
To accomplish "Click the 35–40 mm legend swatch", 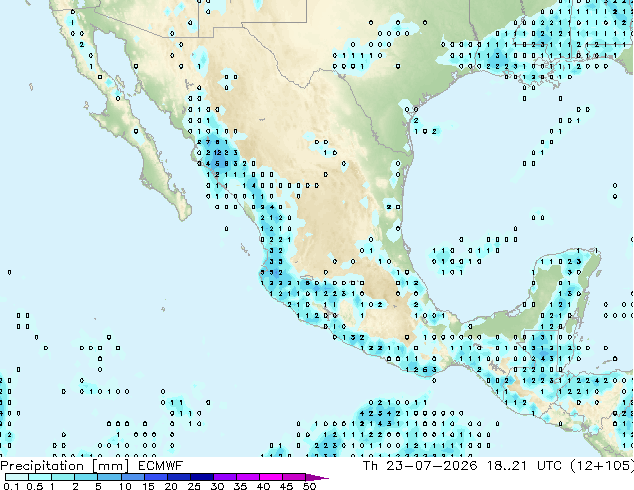I will [247, 477].
